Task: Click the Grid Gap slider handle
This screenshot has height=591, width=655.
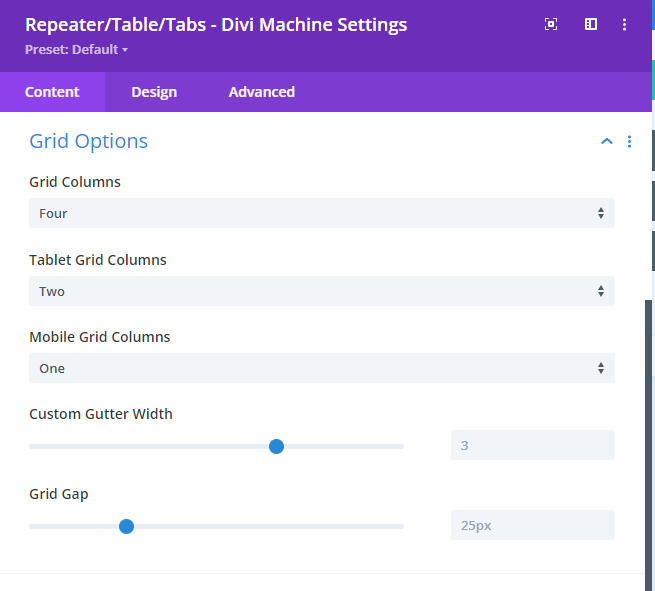Action: coord(126,526)
